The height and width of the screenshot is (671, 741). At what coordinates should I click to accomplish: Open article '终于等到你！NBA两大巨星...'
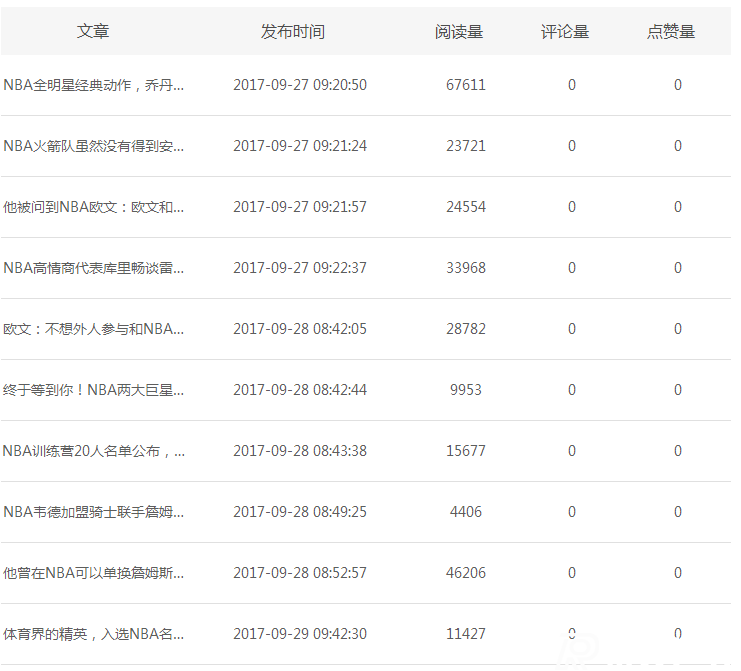point(94,390)
